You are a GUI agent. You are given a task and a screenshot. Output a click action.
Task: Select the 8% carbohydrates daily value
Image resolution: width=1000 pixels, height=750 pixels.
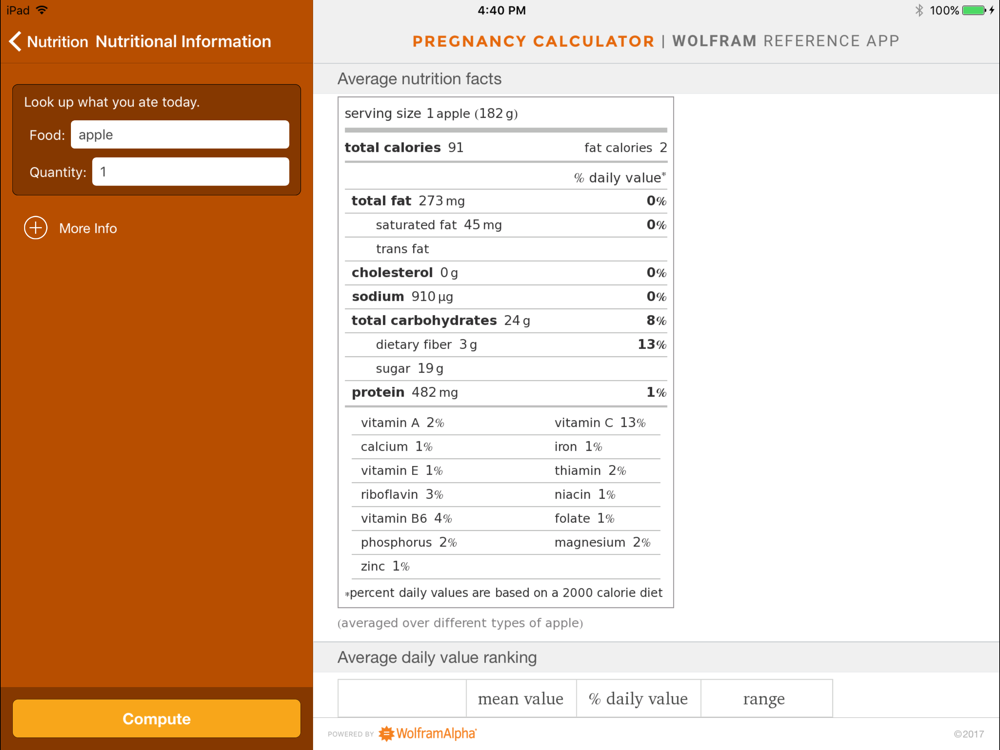[656, 320]
